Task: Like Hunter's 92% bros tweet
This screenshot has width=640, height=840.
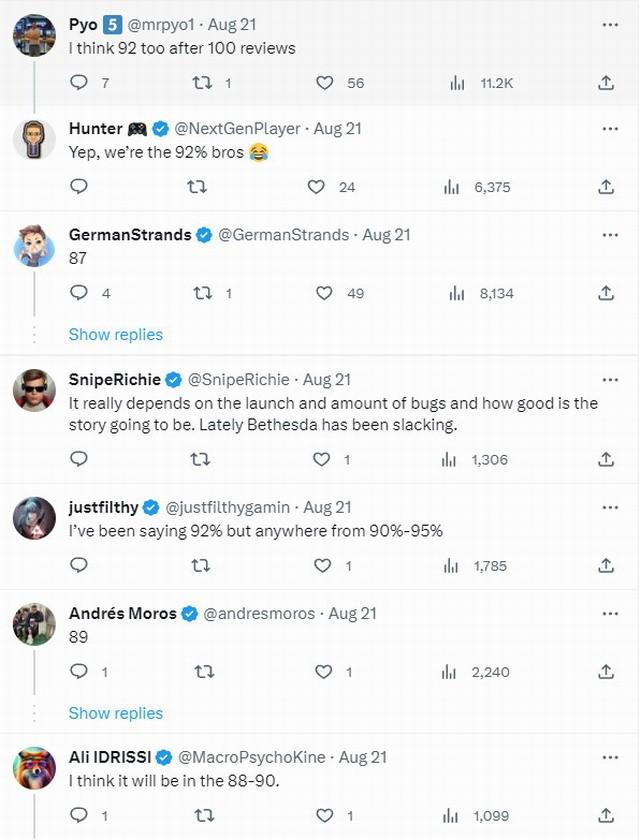Action: (316, 187)
